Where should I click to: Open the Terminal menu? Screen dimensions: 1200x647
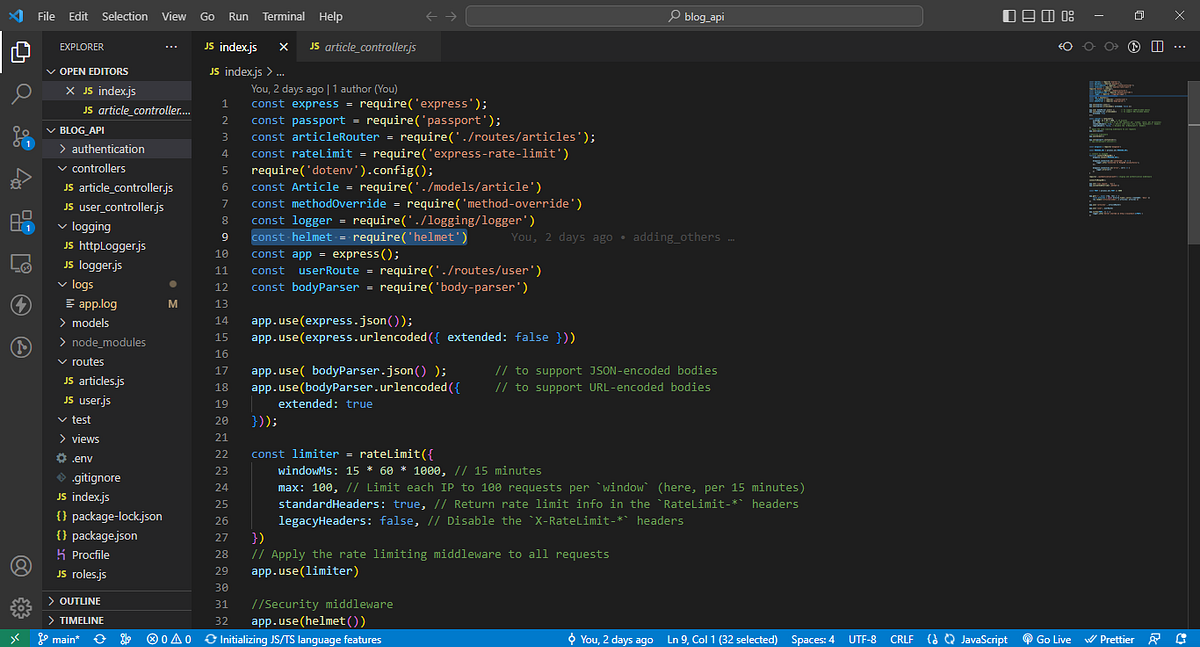tap(283, 16)
